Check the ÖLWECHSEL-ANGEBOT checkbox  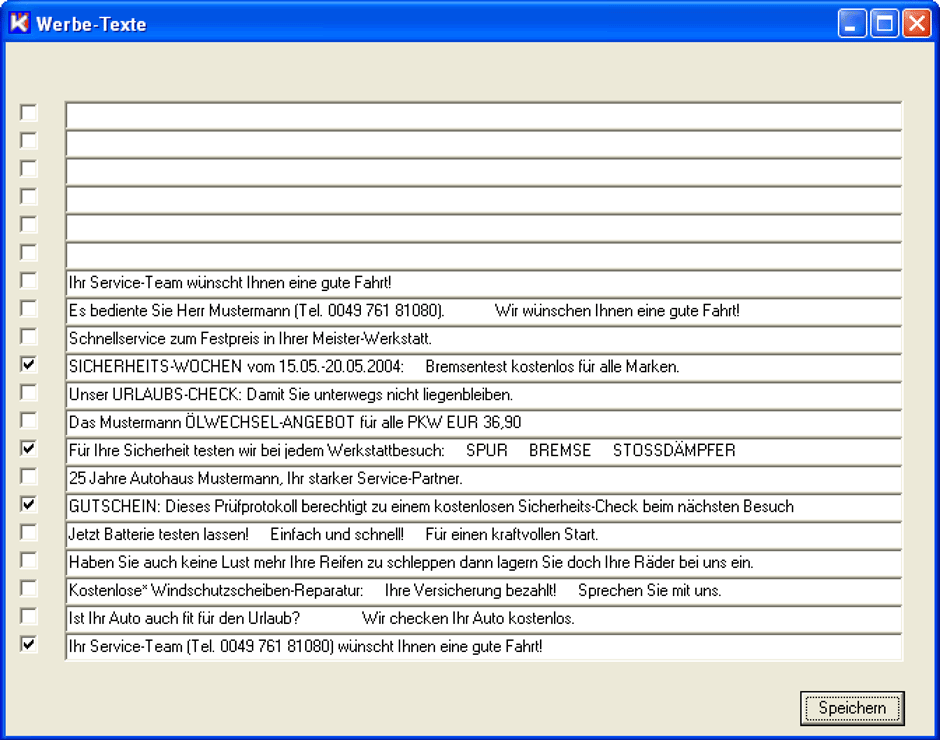tap(29, 421)
